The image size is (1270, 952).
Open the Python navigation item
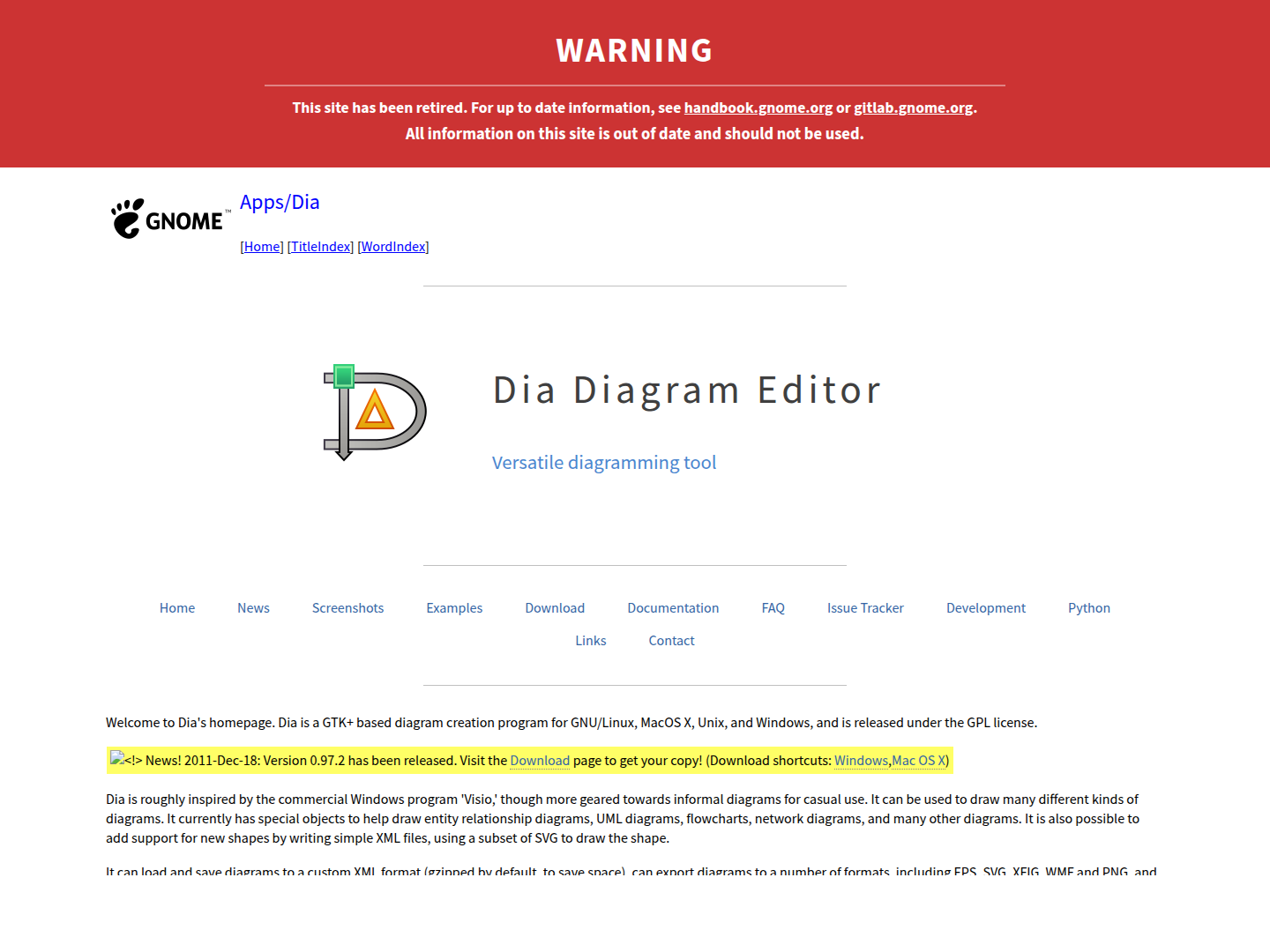coord(1089,608)
